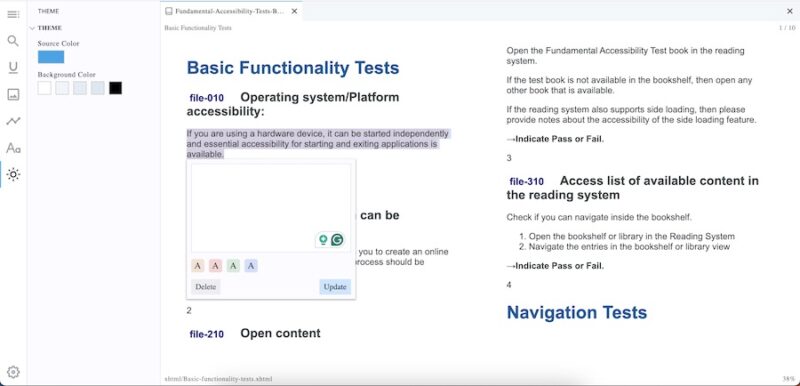Click the Open content heading
This screenshot has width=800, height=386.
281,333
